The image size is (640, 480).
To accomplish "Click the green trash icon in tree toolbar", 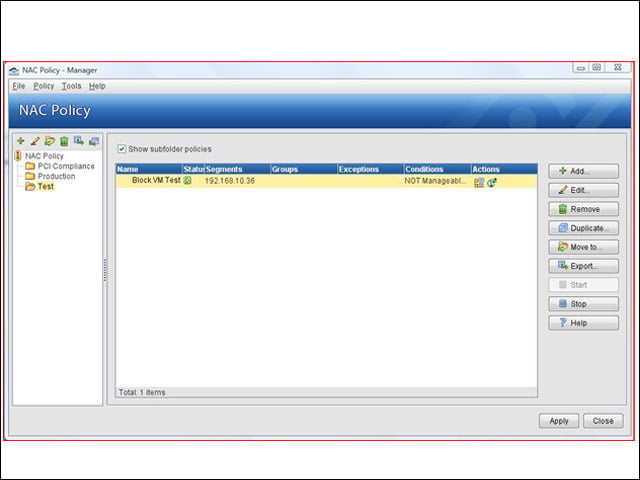I will point(64,142).
